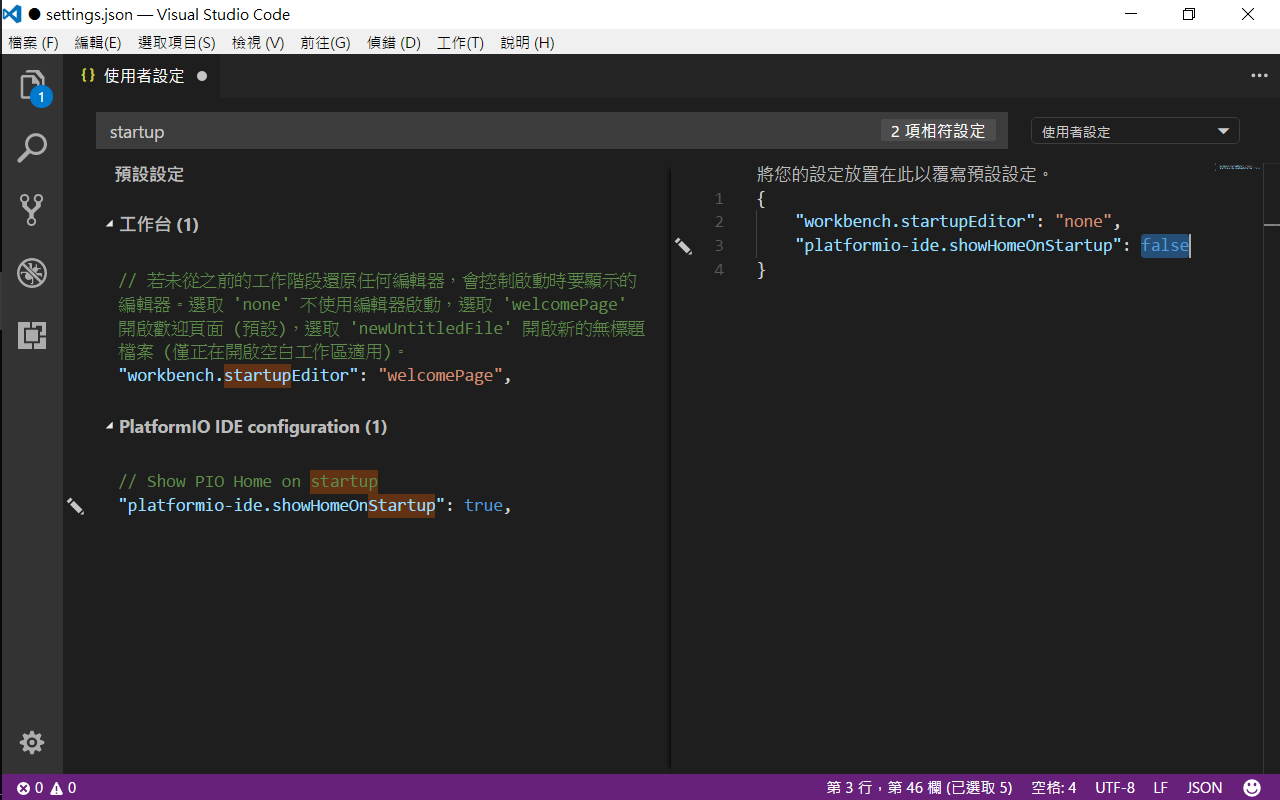This screenshot has height=800, width=1280.
Task: Click the pencil icon next to line 3
Action: pyautogui.click(x=684, y=246)
